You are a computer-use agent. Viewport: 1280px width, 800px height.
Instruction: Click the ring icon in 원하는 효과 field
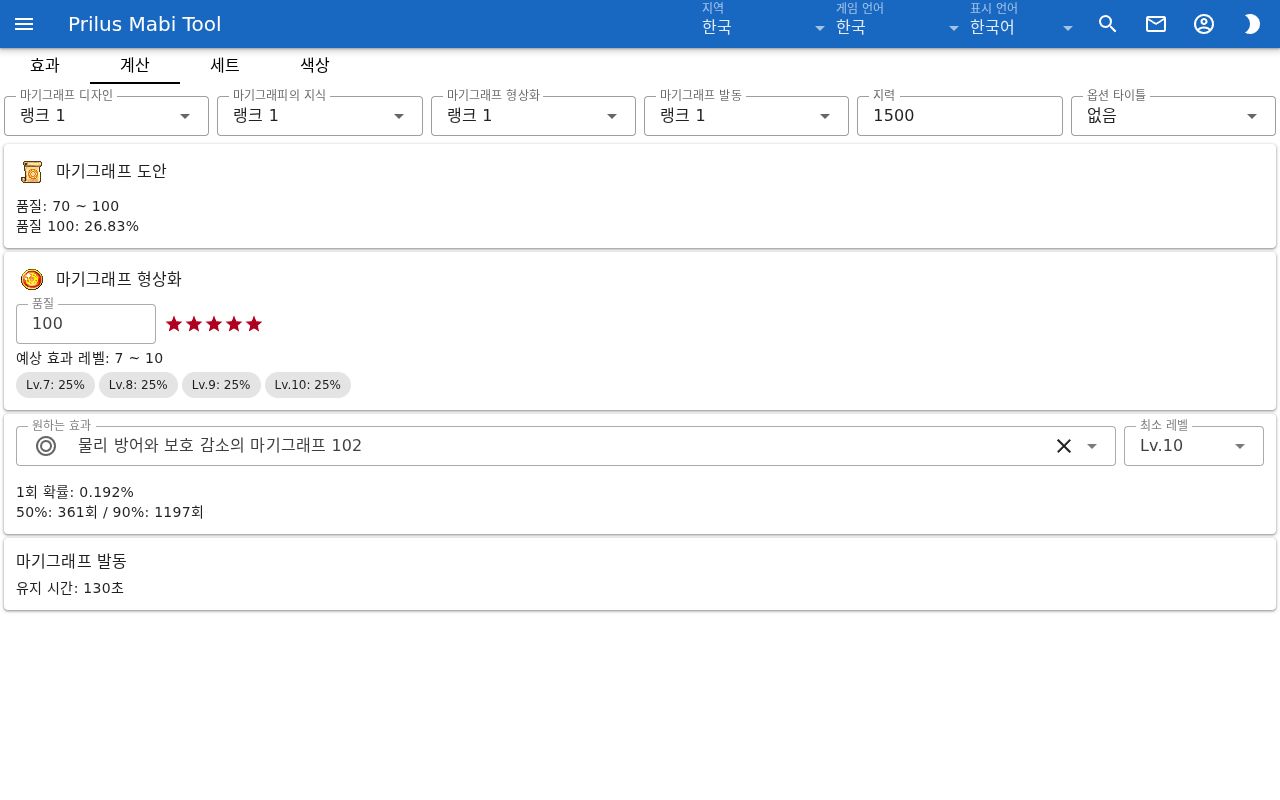pyautogui.click(x=46, y=446)
